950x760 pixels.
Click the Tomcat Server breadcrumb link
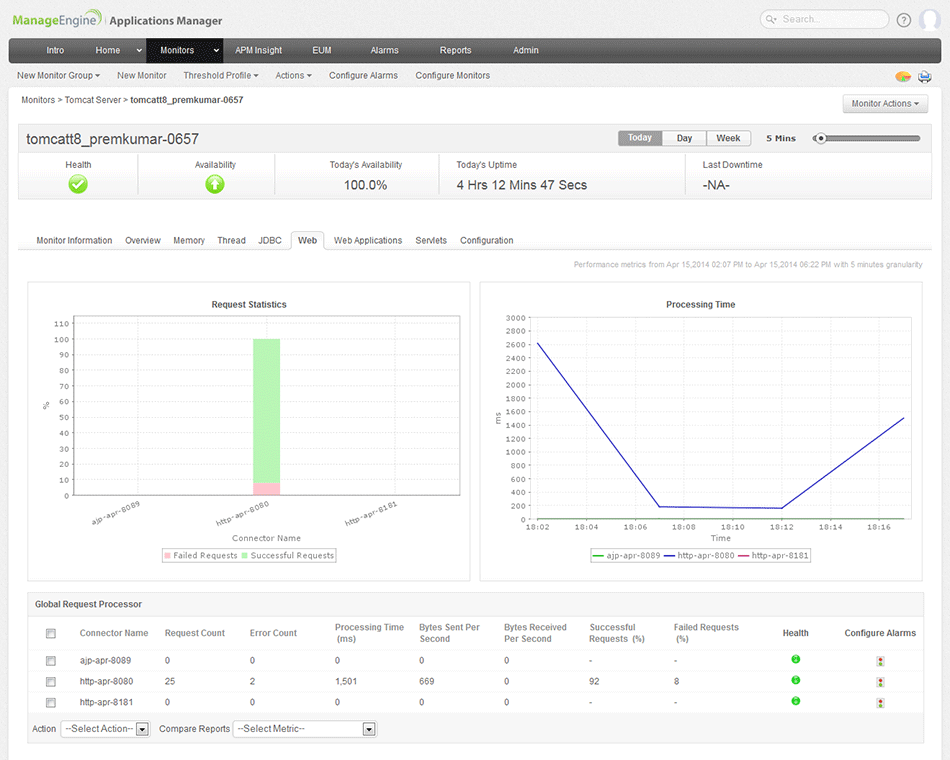93,100
